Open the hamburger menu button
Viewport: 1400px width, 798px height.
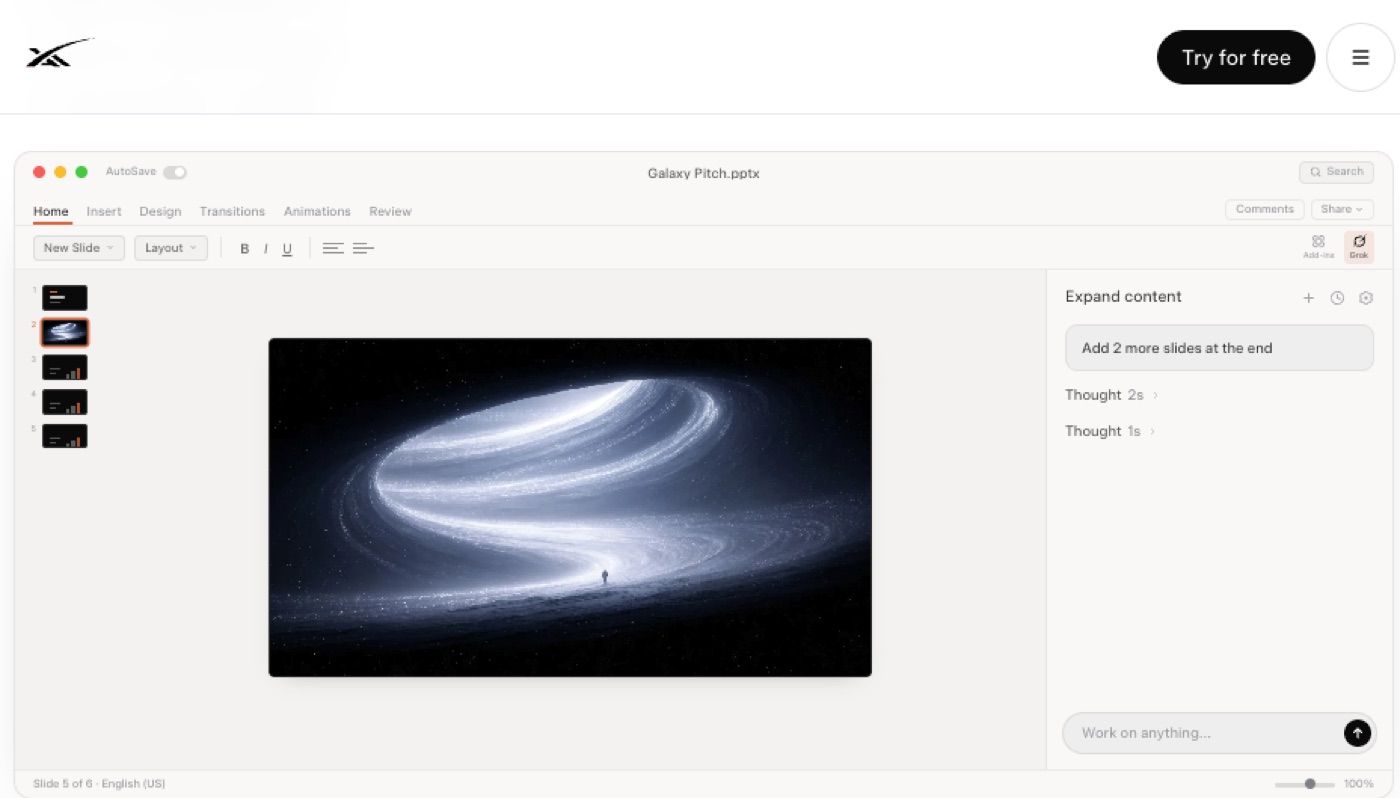[1360, 57]
